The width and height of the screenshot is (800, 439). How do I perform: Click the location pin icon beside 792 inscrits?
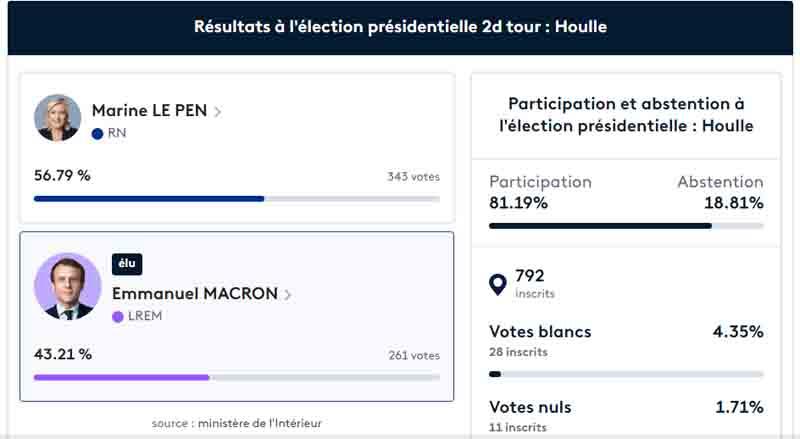(497, 284)
